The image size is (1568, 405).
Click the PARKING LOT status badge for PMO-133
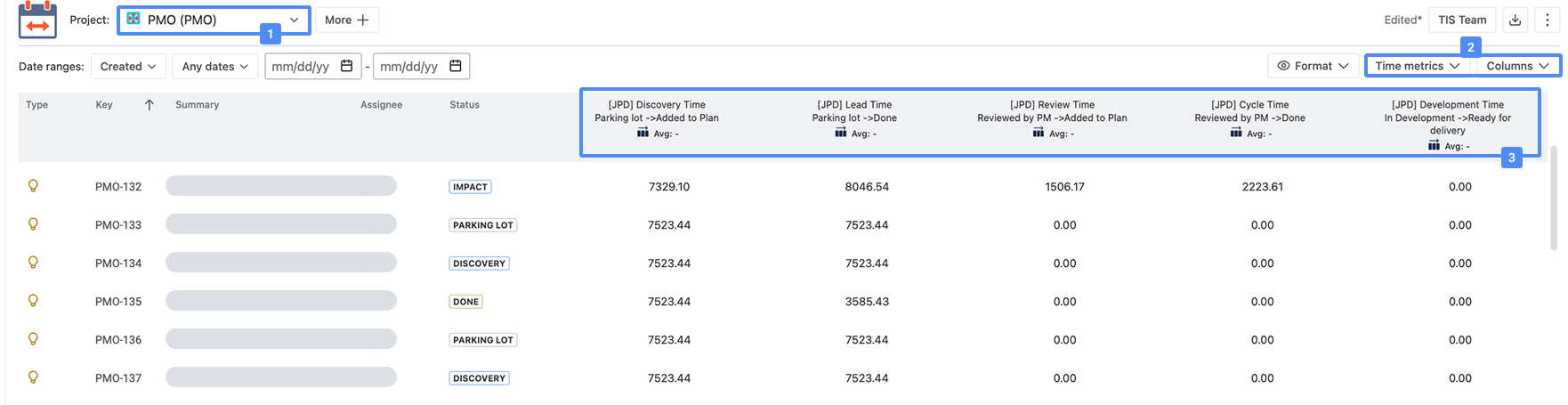tap(483, 225)
